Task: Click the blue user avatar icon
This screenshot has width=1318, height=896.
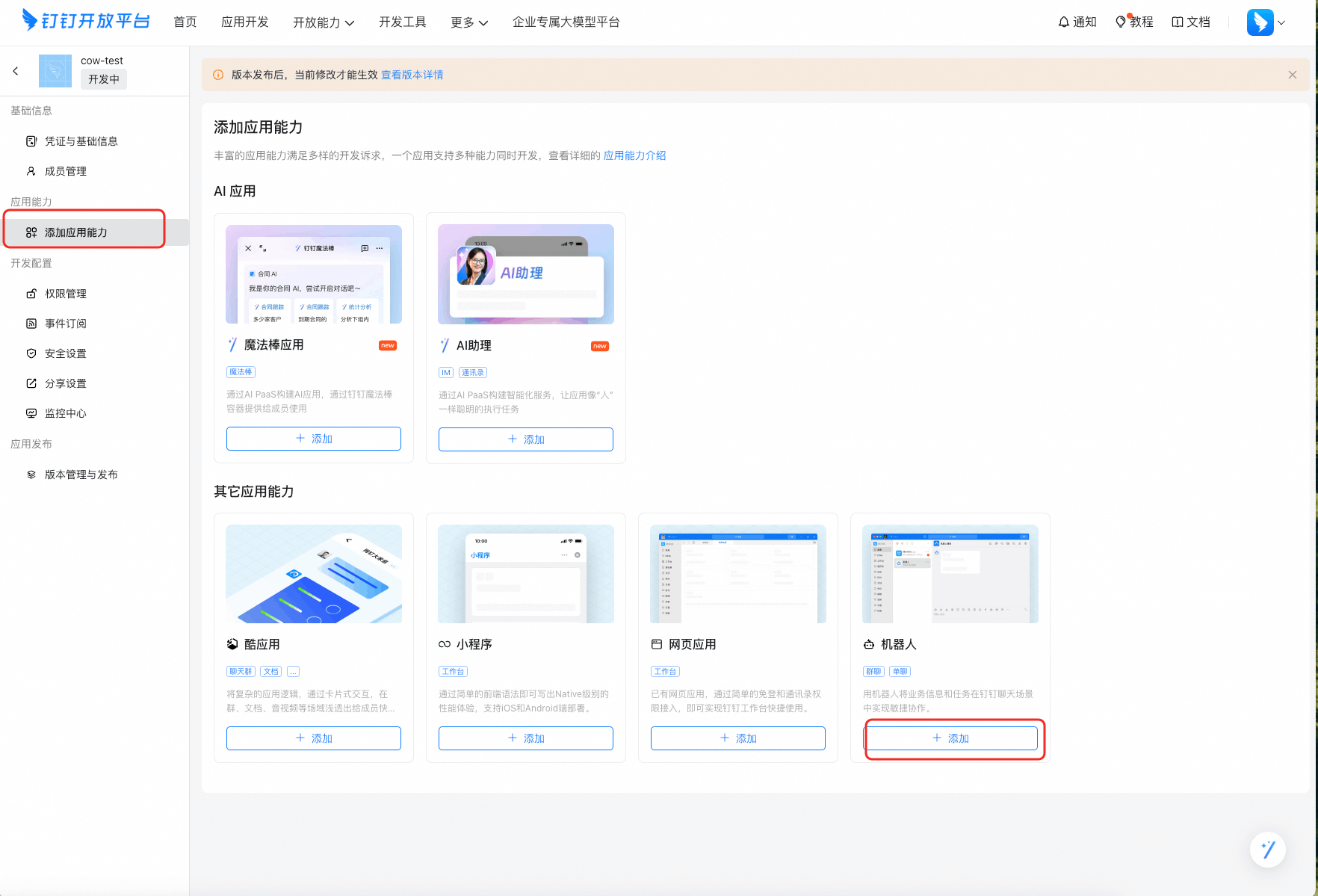Action: coord(1260,22)
